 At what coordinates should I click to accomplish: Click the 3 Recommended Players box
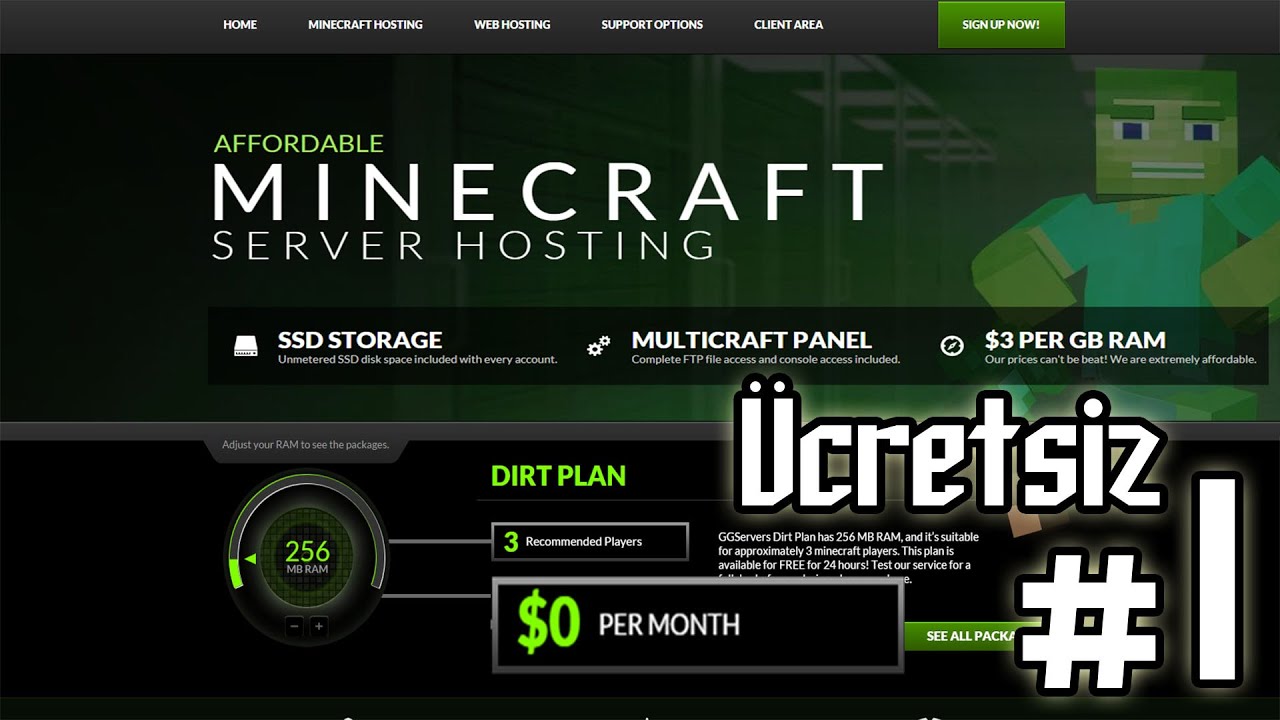(x=590, y=541)
